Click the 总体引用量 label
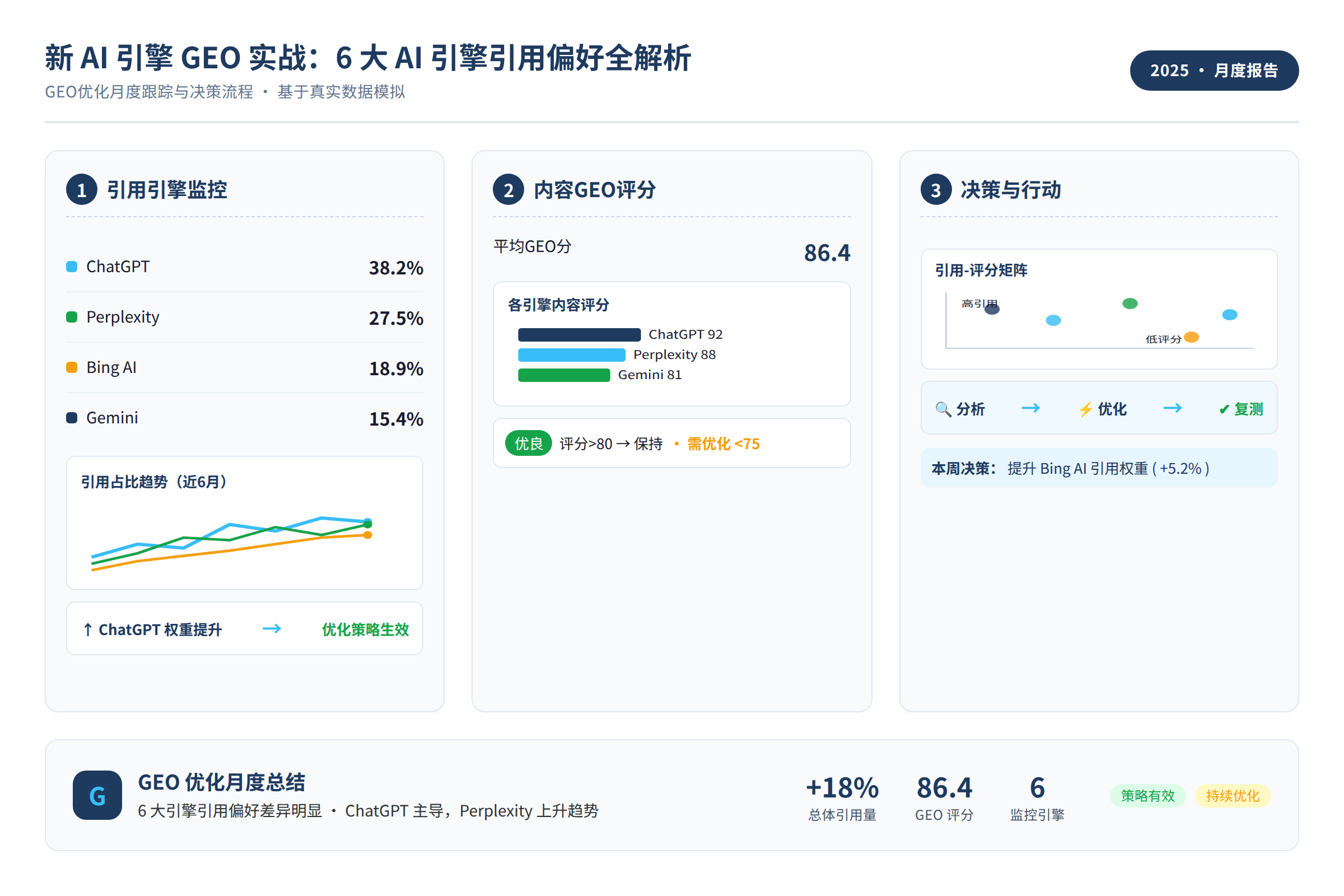The image size is (1344, 896). [x=842, y=815]
